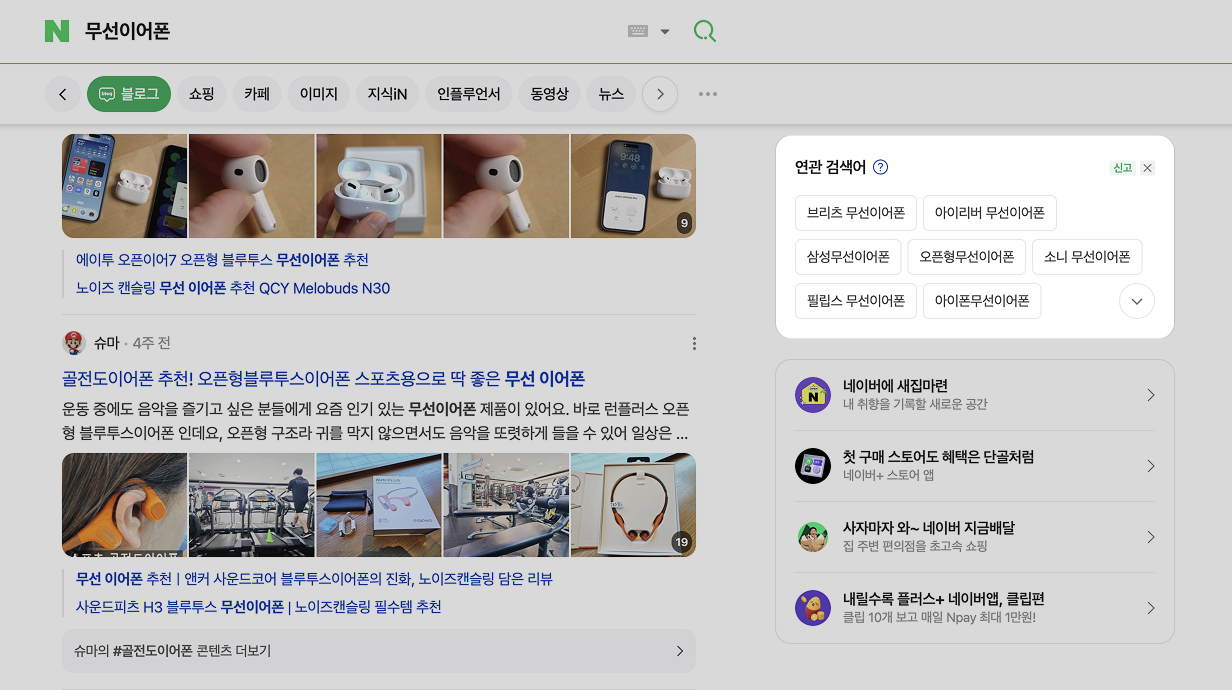The image size is (1232, 690).
Task: Open 슈마의 #골전도이어폰 콘텐츠 더보기
Action: click(x=378, y=651)
